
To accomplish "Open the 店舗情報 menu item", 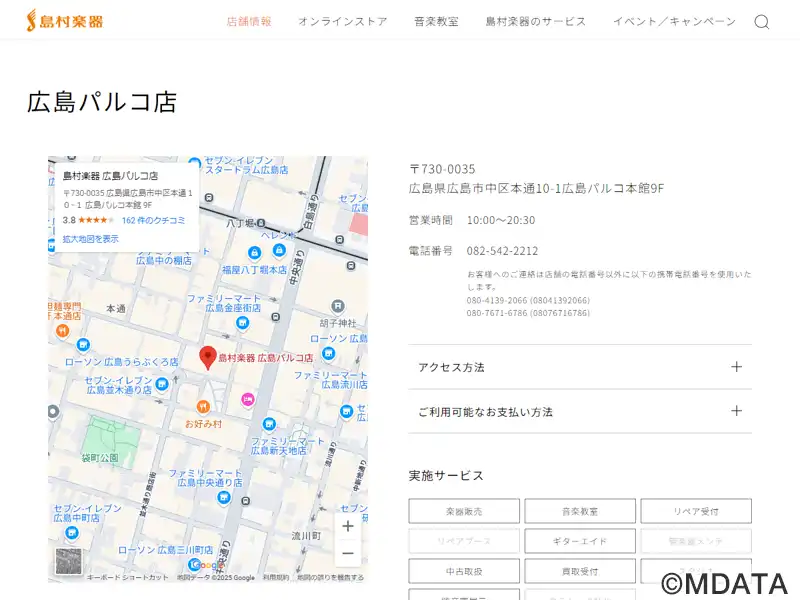I will coord(249,21).
